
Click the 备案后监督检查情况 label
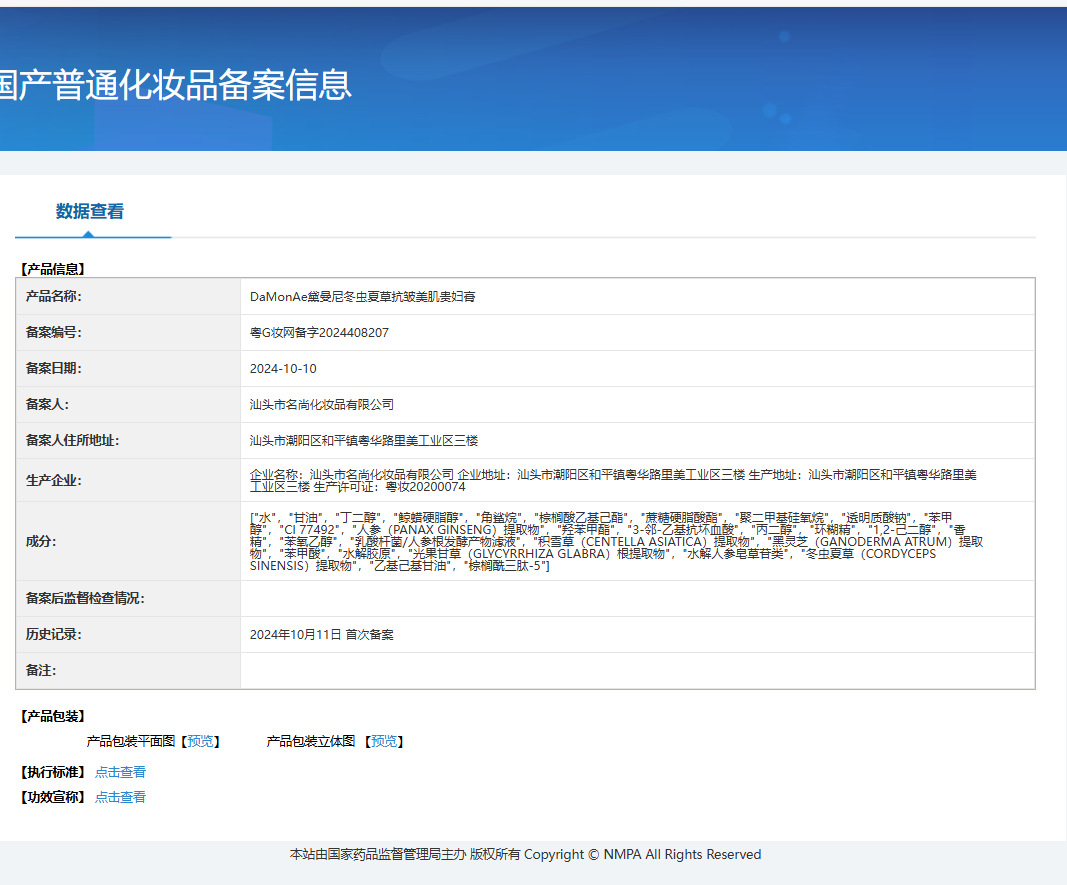click(85, 599)
